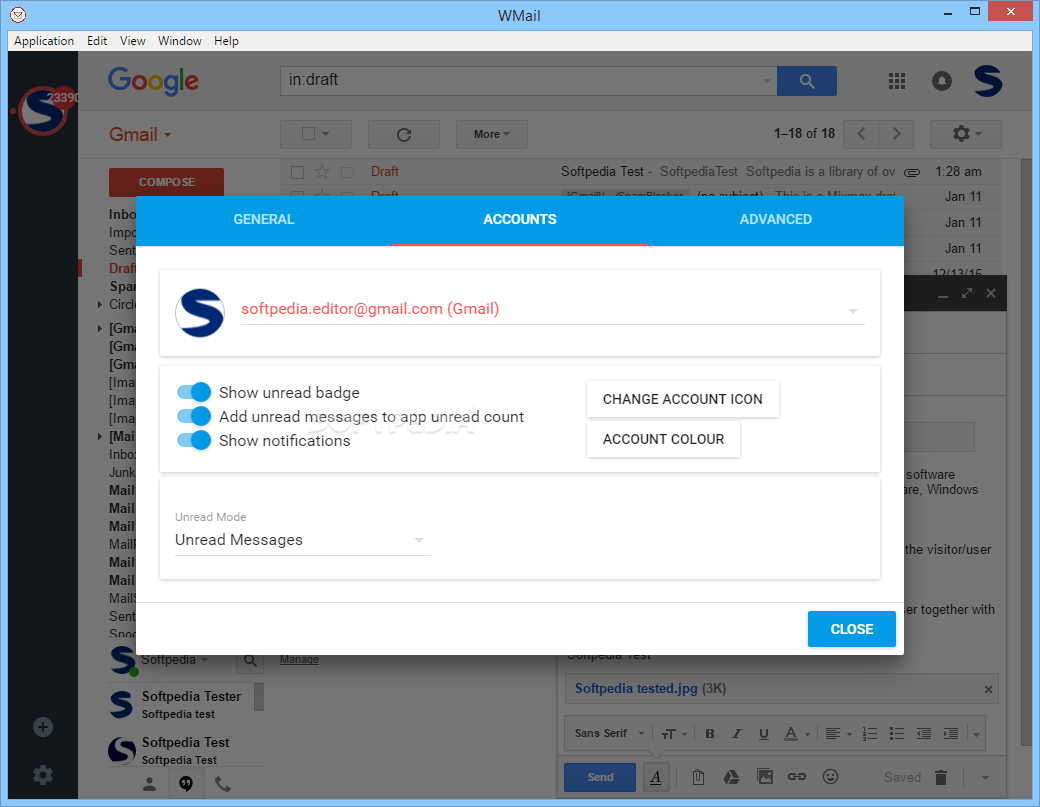1040x807 pixels.
Task: Toggle Add unread messages to app unread count
Action: coord(194,416)
